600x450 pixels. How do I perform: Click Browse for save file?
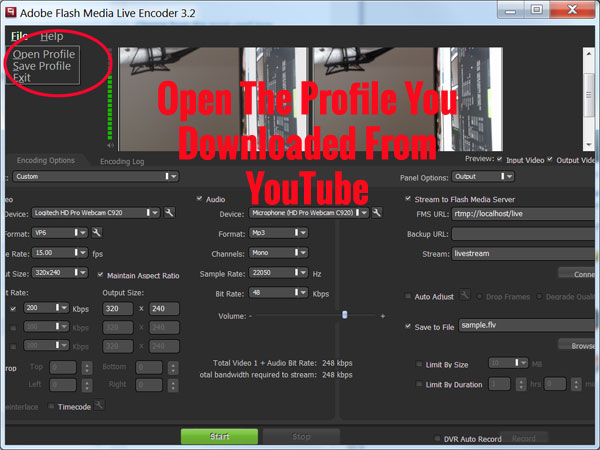(x=578, y=346)
